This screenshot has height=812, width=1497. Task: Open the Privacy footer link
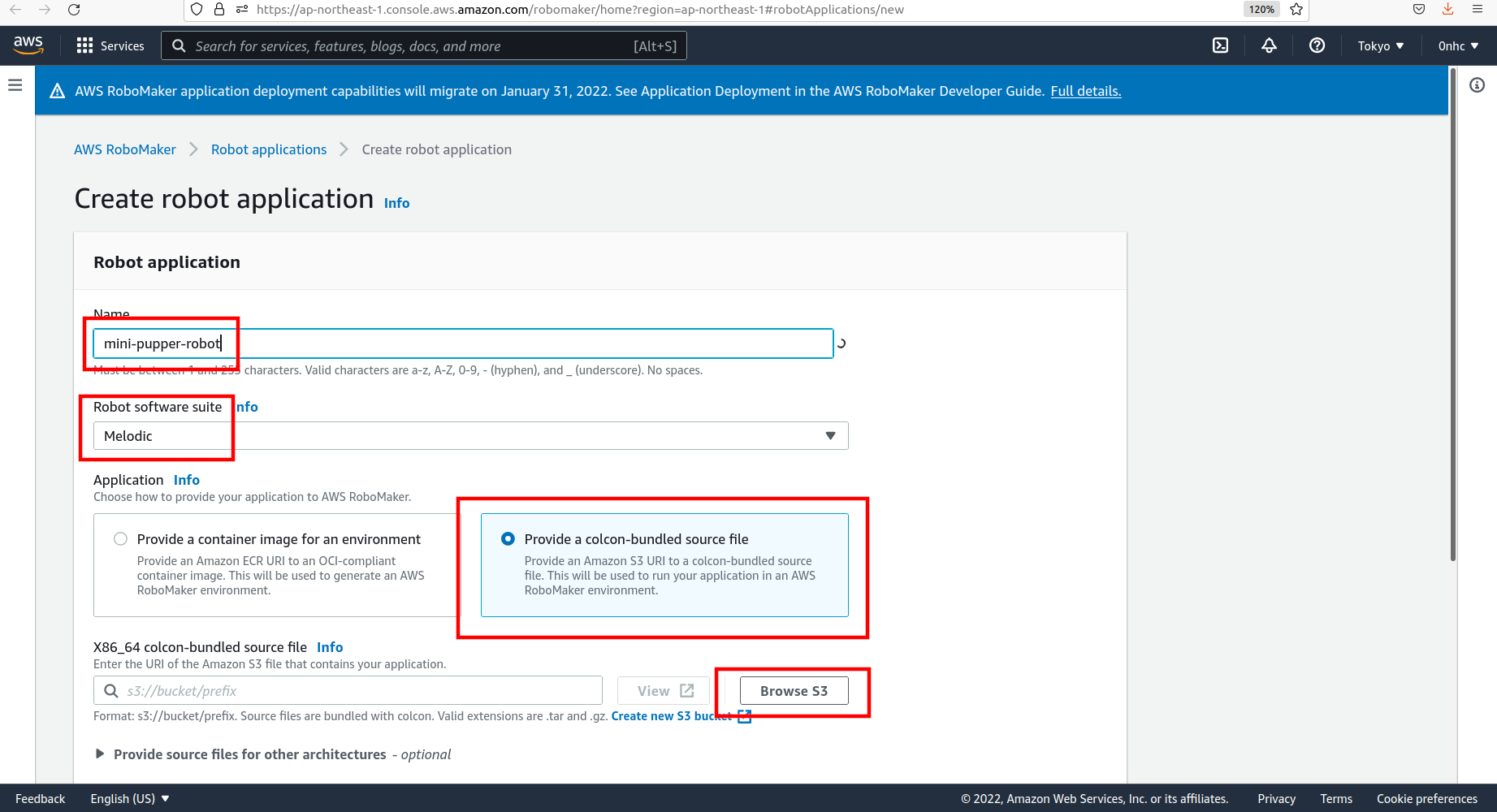coord(1276,799)
